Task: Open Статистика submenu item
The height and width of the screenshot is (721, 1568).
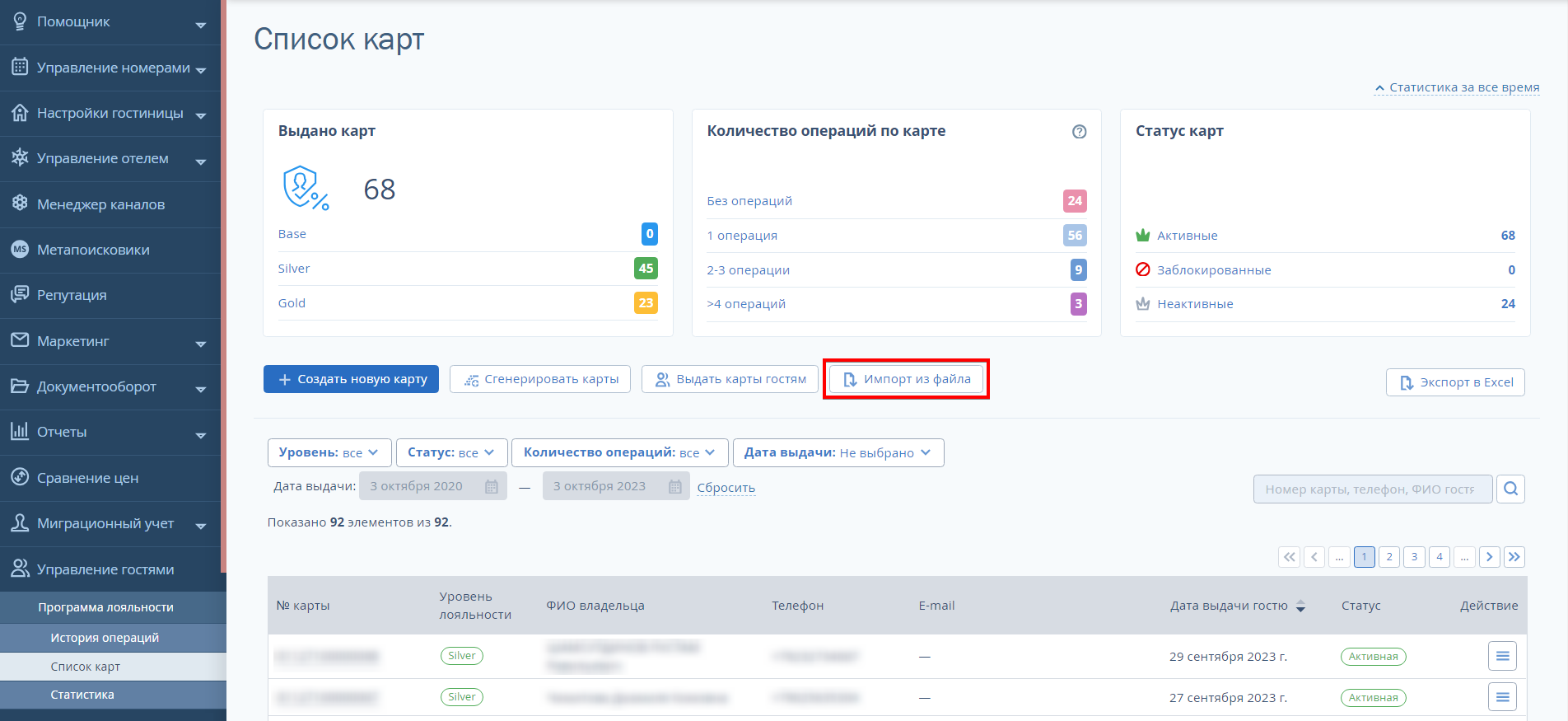Action: [x=113, y=695]
